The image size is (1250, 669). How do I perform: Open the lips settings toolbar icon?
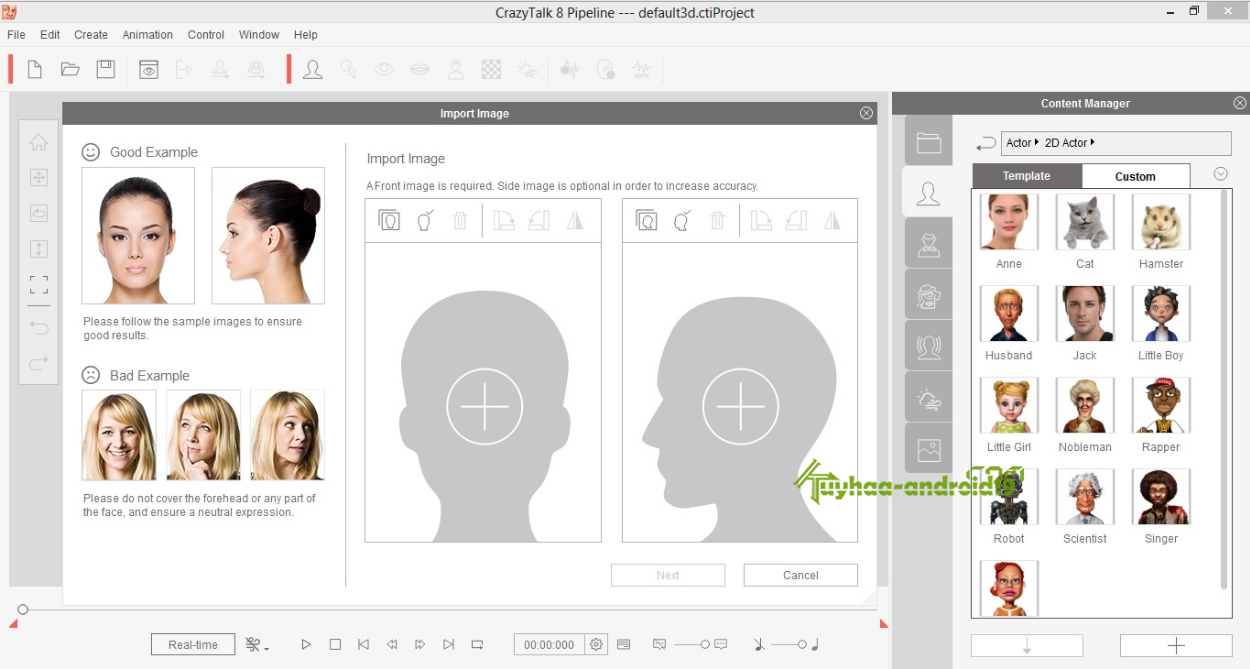point(420,69)
